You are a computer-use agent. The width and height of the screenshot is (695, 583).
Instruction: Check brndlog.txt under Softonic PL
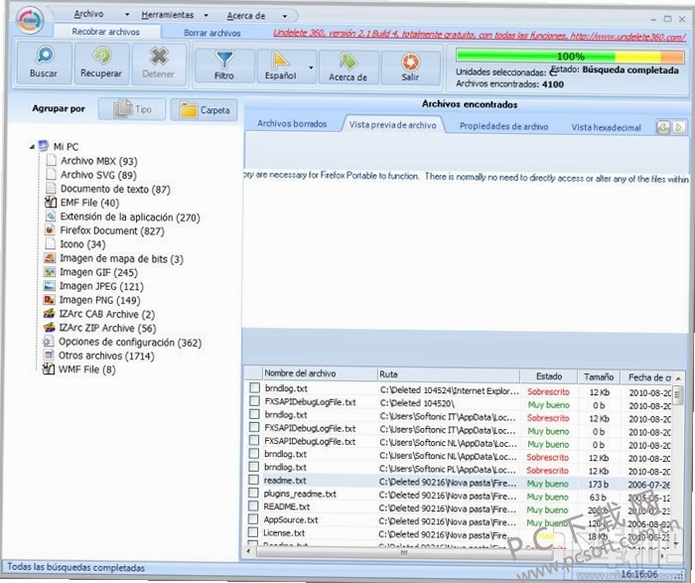click(254, 466)
